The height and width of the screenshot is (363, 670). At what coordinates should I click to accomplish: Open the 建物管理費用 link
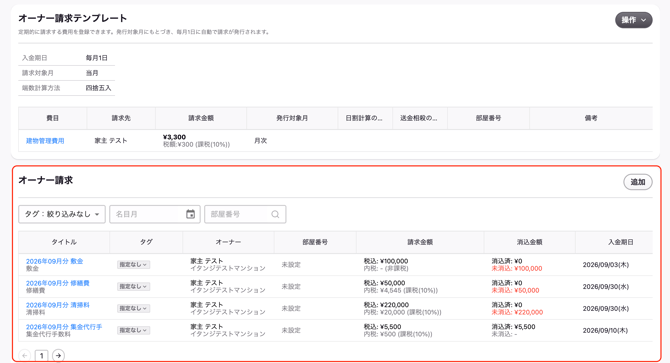(x=45, y=141)
